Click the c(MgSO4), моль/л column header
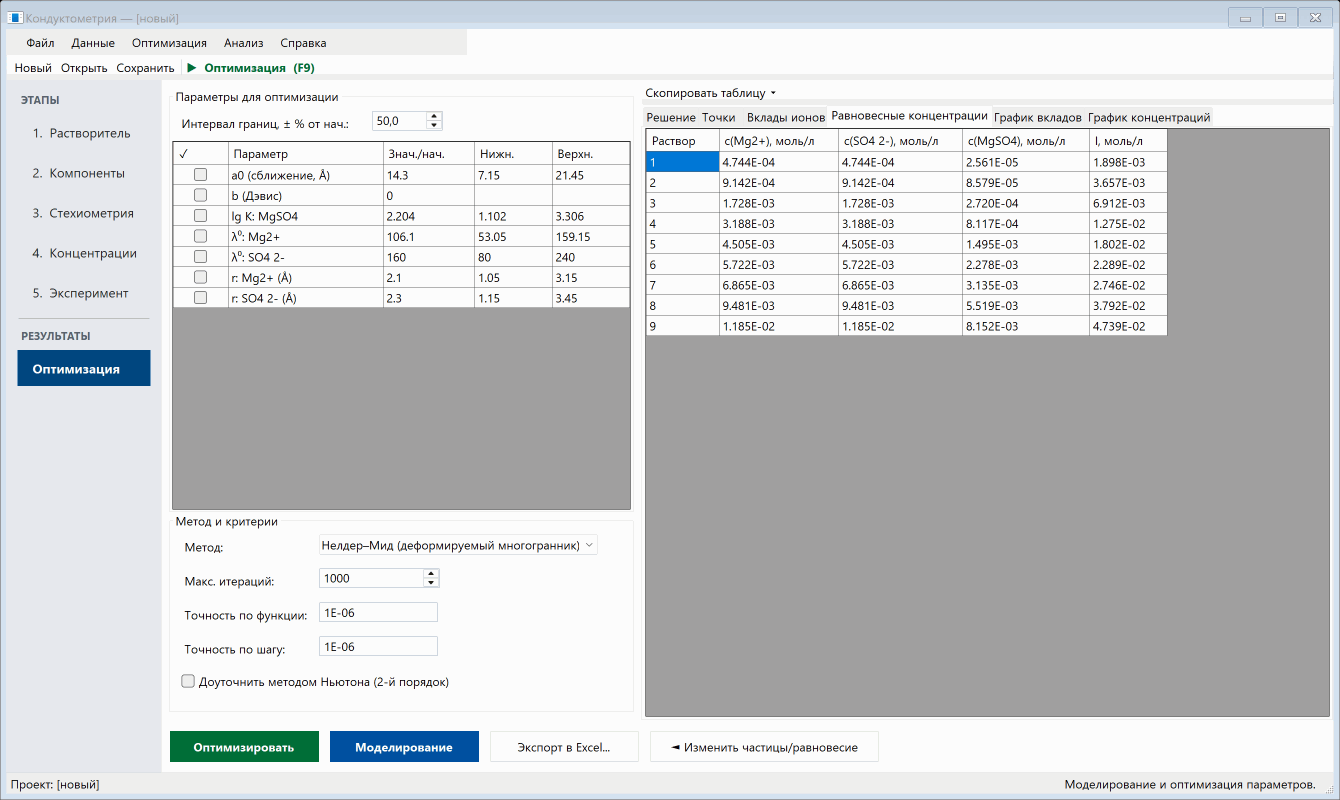The width and height of the screenshot is (1340, 800). click(x=1026, y=141)
